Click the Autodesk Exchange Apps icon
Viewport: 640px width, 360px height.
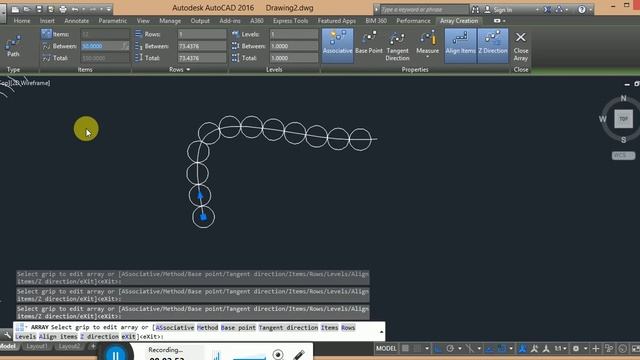547,9
